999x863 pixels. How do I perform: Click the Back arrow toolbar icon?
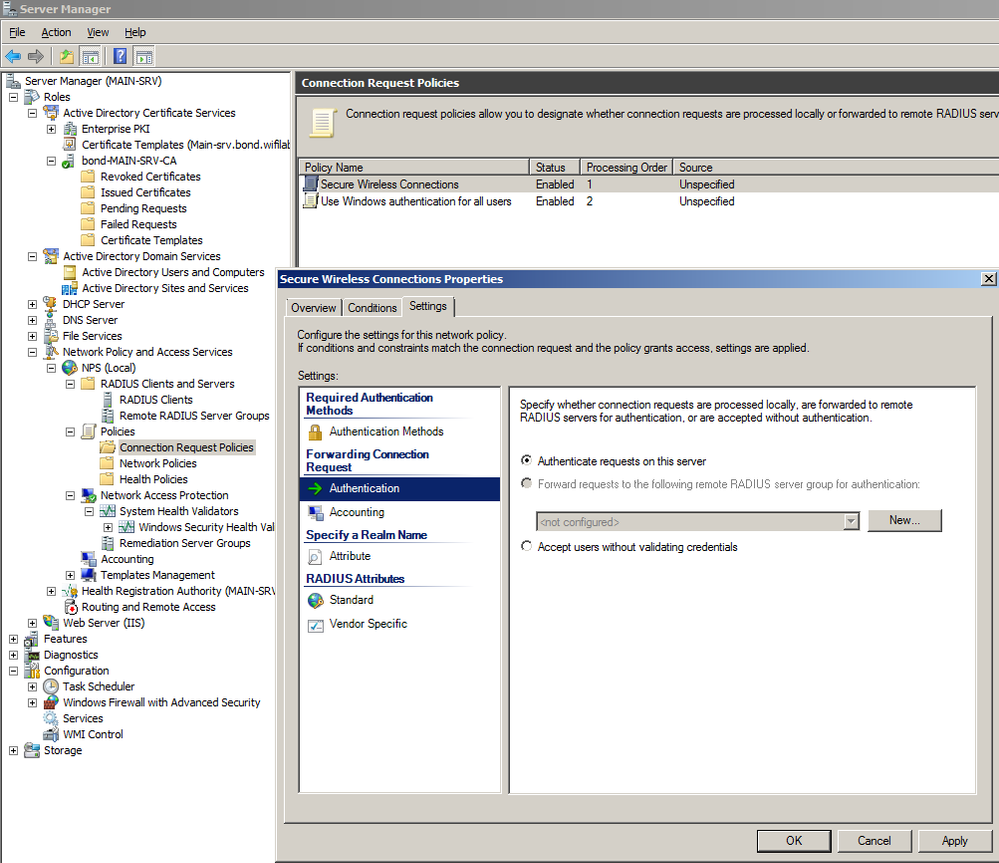tap(13, 57)
